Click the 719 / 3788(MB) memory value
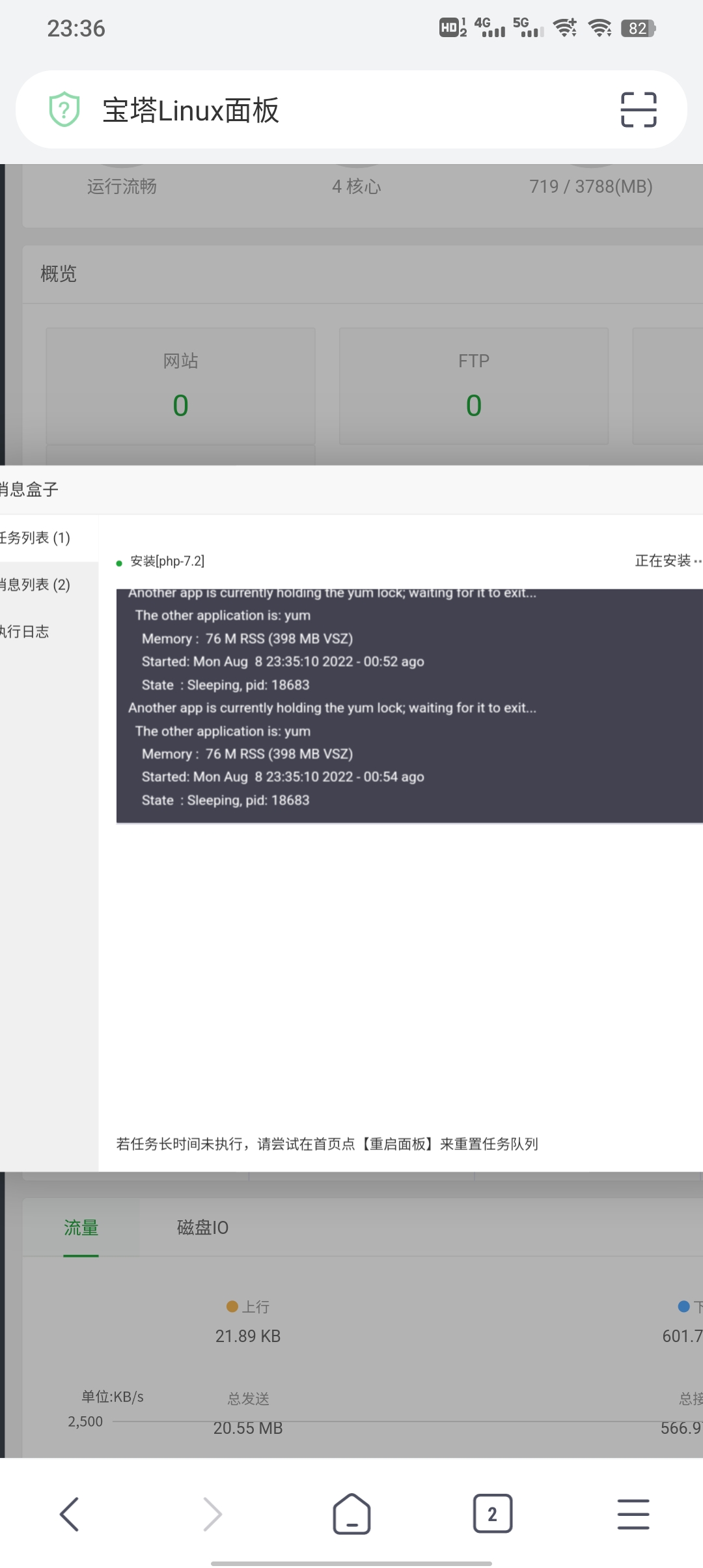The image size is (703, 1568). 591,187
